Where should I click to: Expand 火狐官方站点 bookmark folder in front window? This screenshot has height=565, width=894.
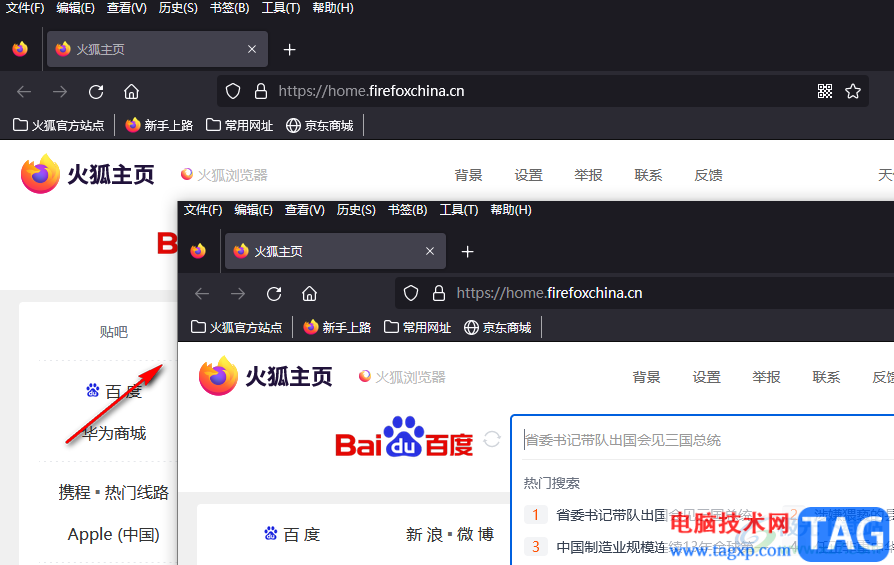point(237,327)
